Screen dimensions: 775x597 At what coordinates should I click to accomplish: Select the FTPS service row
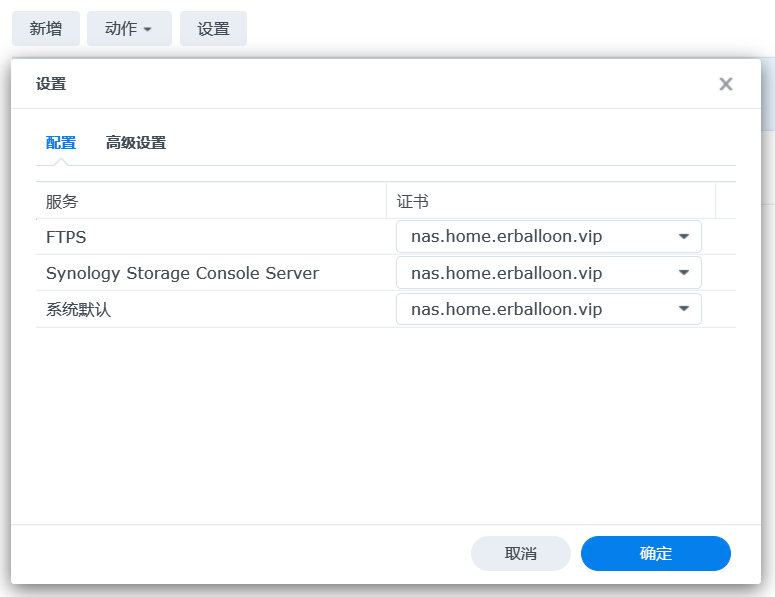[66, 237]
